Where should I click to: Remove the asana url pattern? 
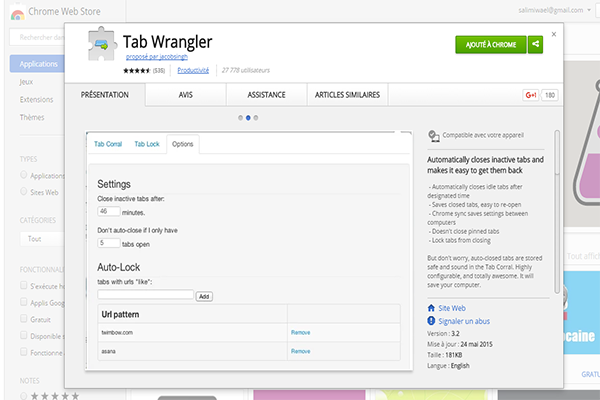pos(300,351)
